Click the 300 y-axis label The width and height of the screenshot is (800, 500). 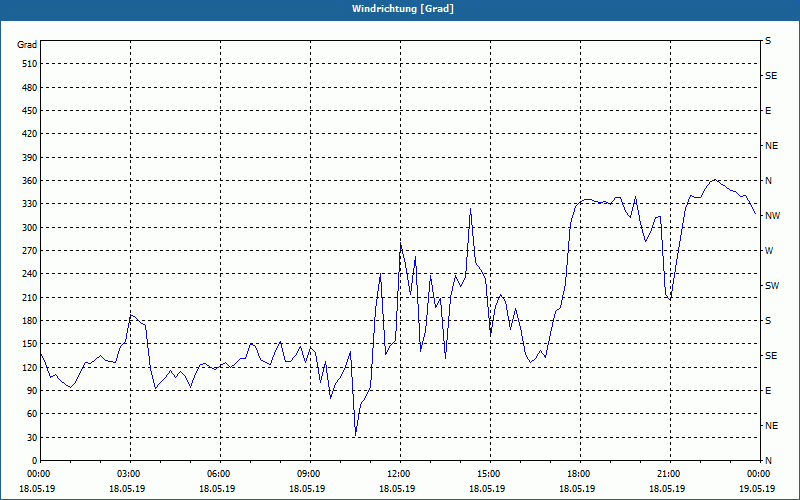[x=30, y=228]
